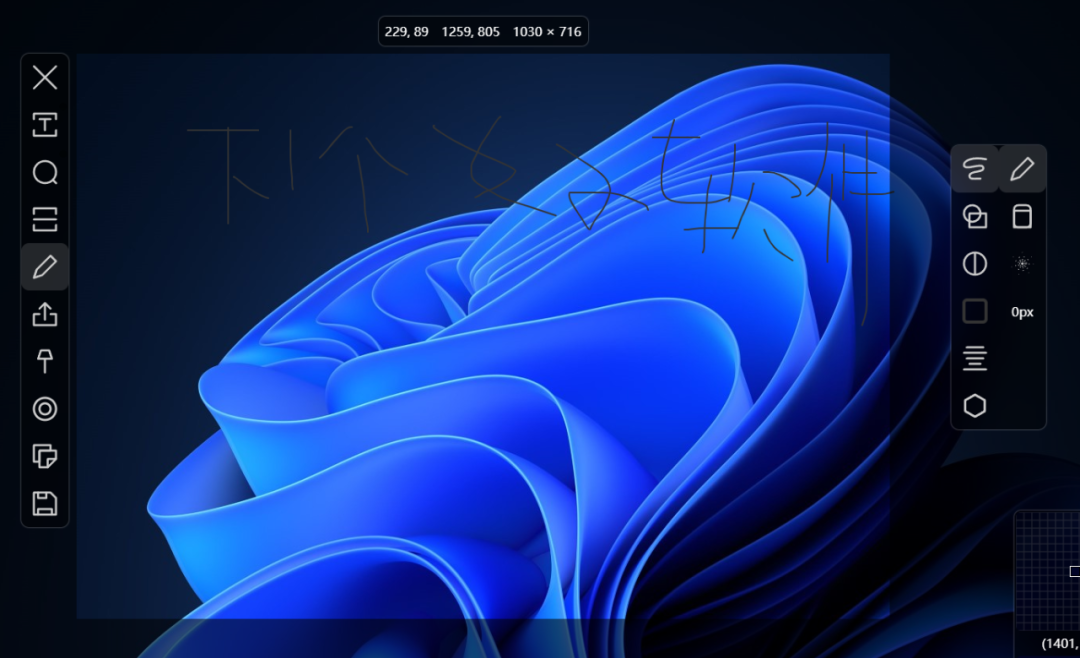Close the screenshot tool with the X icon

tap(45, 77)
